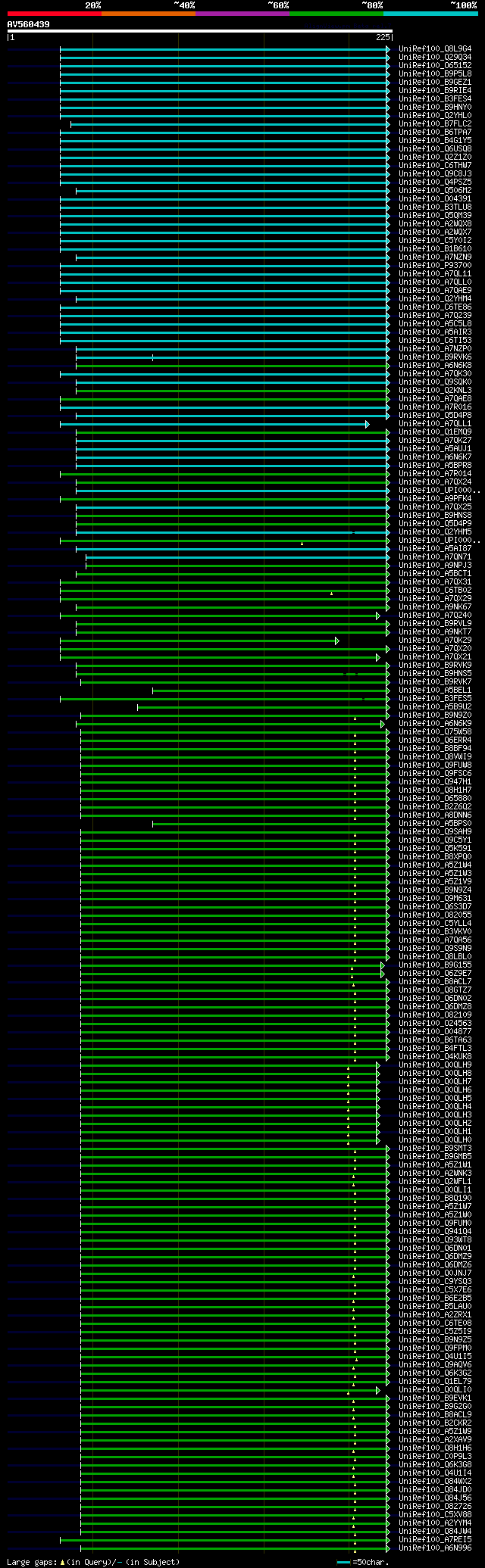
Task: Open the UniRef100_A5AIR3 hit label
Action: click(435, 332)
